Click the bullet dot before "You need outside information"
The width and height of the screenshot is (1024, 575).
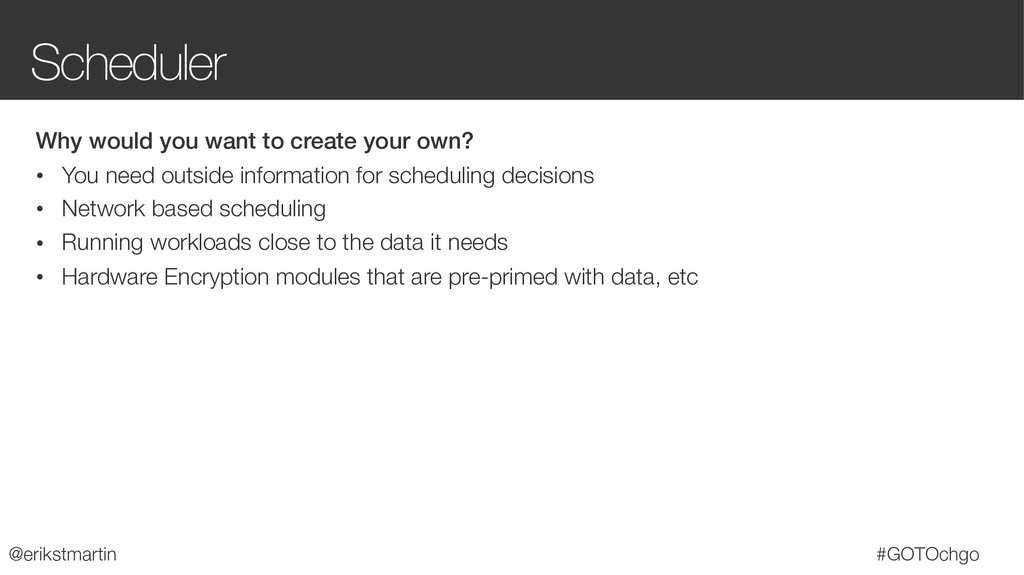pos(41,177)
